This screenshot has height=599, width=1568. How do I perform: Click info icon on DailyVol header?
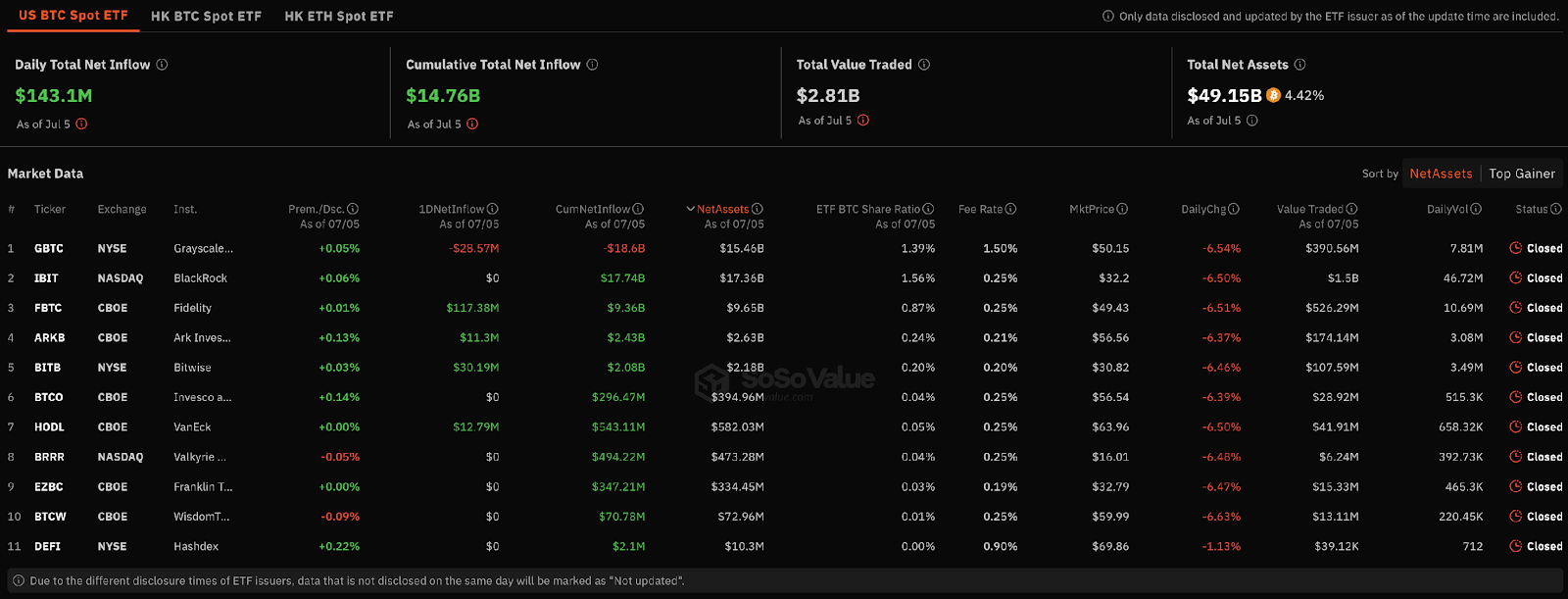tap(1476, 209)
